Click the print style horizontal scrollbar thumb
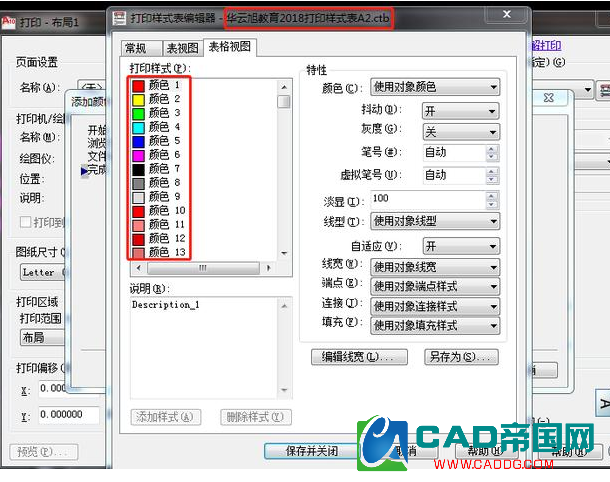The width and height of the screenshot is (610, 482). 203,268
